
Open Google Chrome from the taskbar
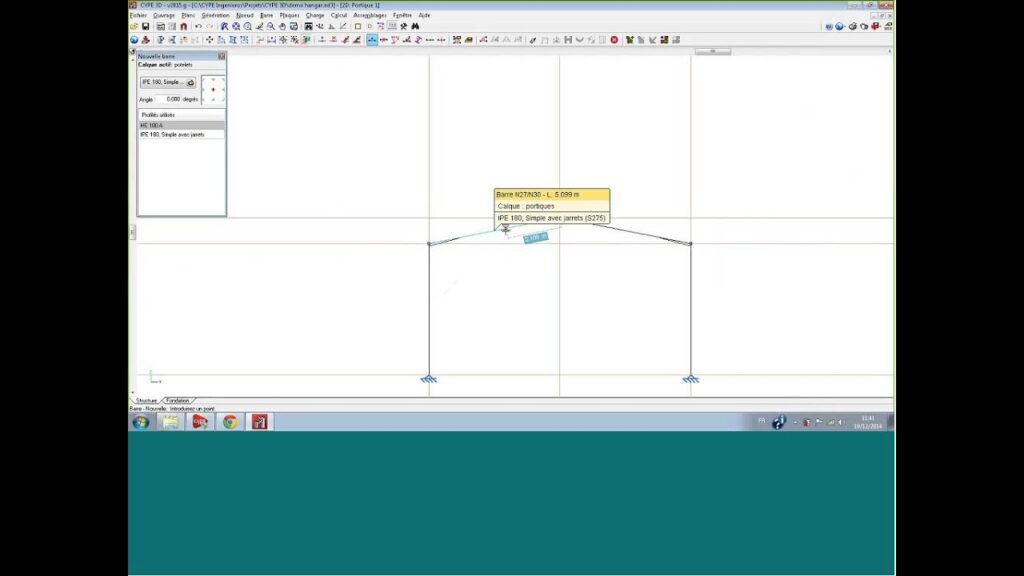point(230,422)
